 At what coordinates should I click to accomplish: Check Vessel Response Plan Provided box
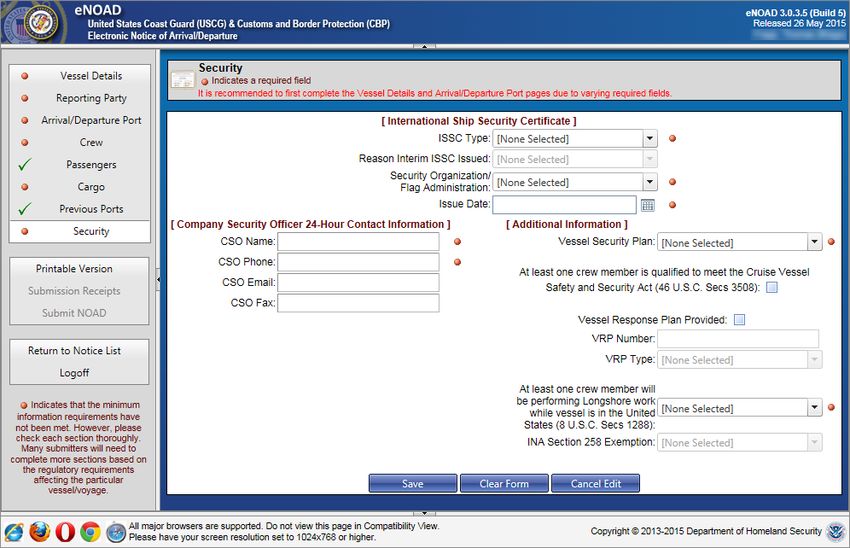[x=739, y=320]
